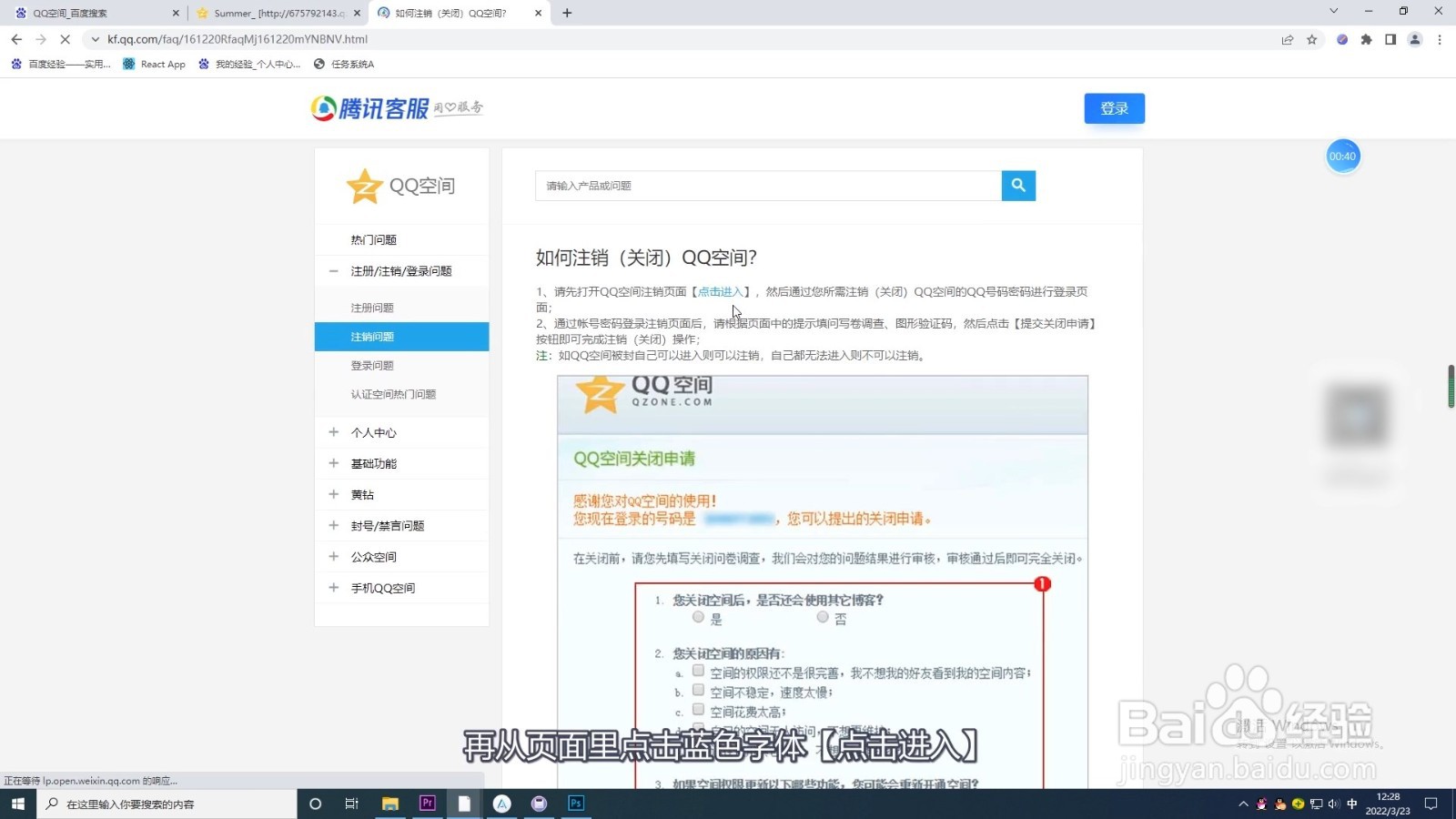Open the browser side panel icon
Viewport: 1456px width, 819px height.
pyautogui.click(x=1390, y=39)
